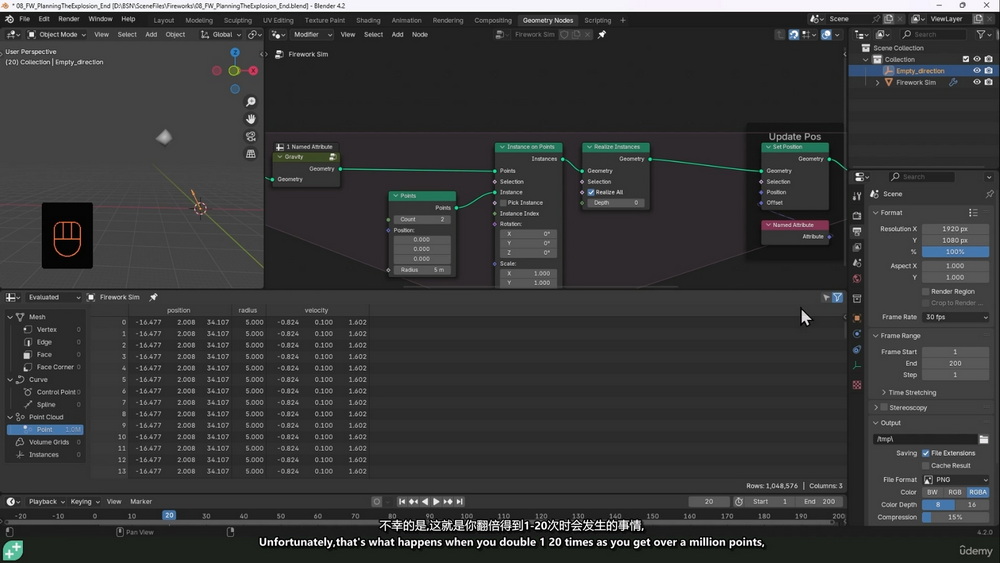Open the Format presets list icon
The height and width of the screenshot is (563, 1000).
[973, 212]
